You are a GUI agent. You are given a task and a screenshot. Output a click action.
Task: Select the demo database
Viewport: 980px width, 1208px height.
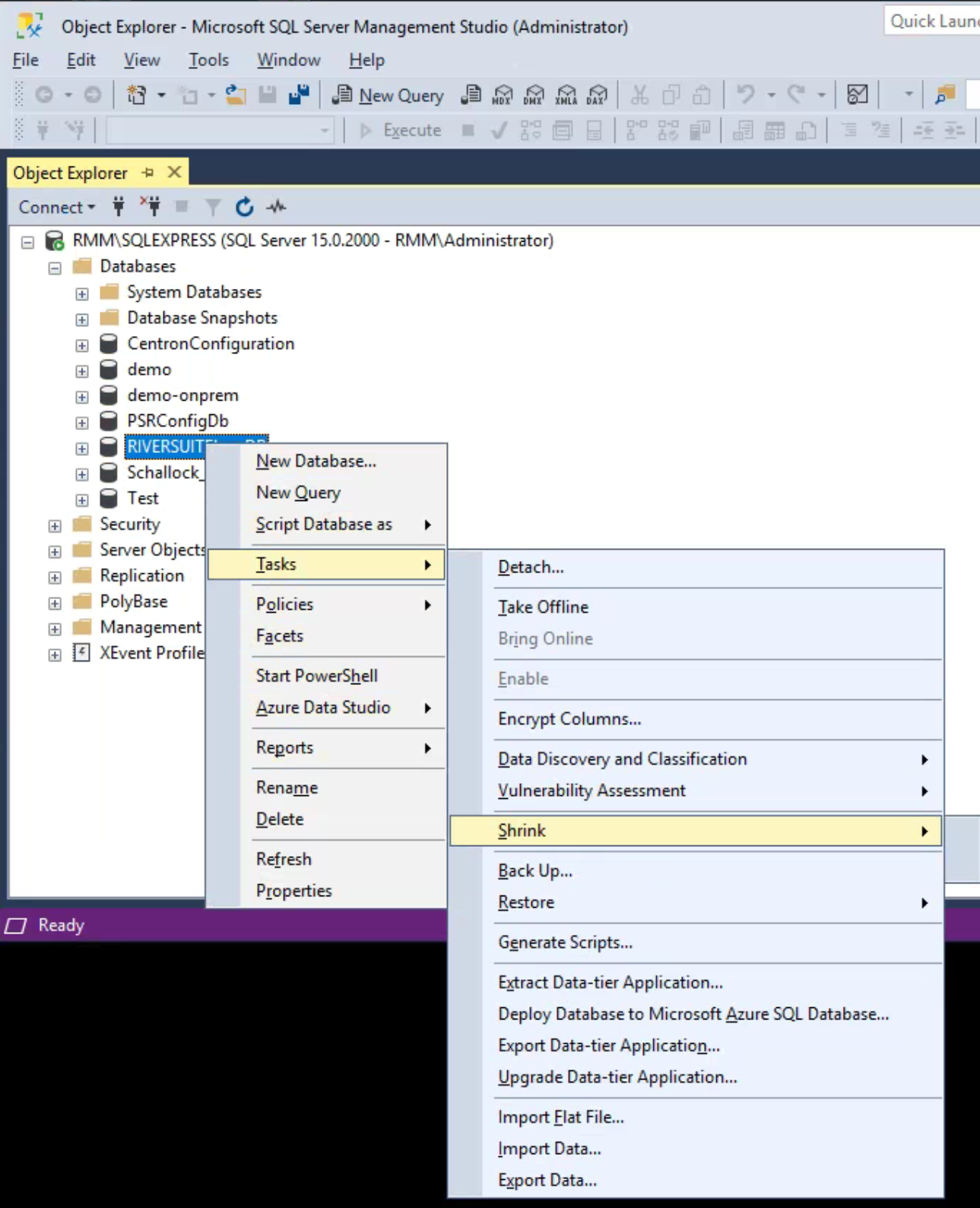tap(149, 369)
